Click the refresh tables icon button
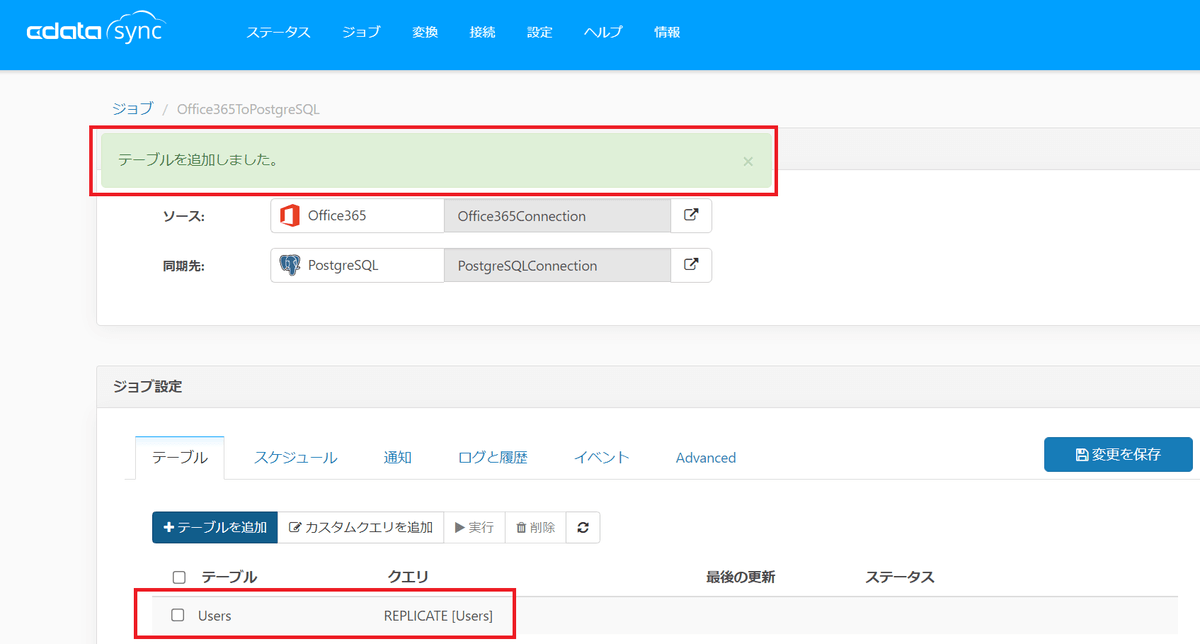The width and height of the screenshot is (1200, 644). coord(583,527)
